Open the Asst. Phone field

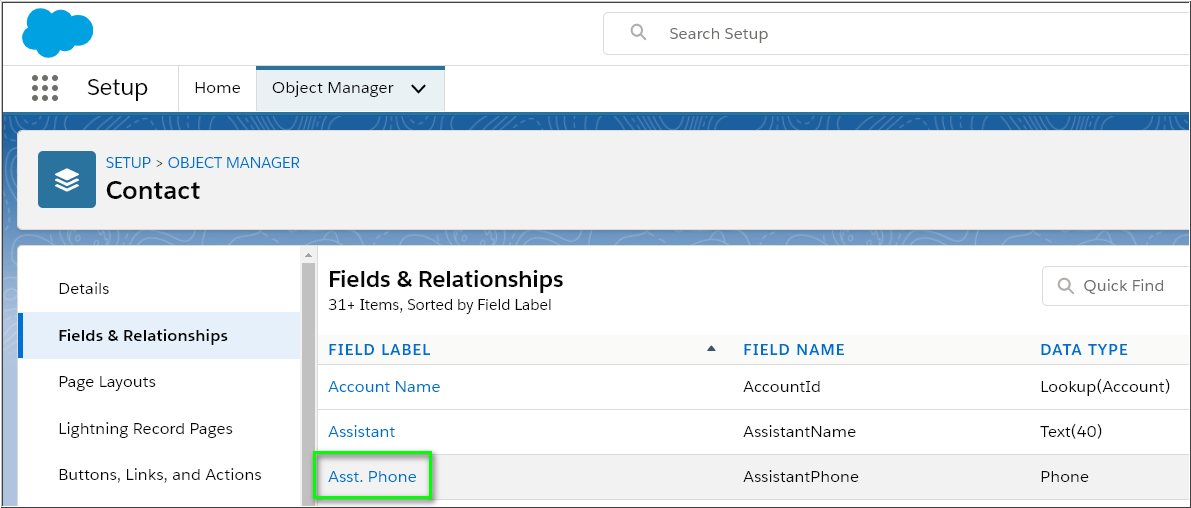[x=372, y=477]
